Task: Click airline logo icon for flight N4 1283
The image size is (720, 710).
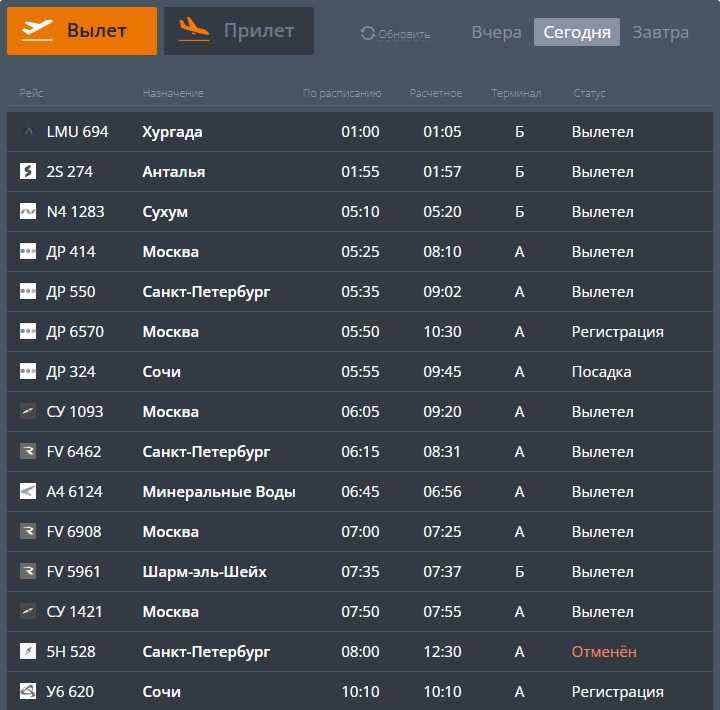Action: coord(28,212)
